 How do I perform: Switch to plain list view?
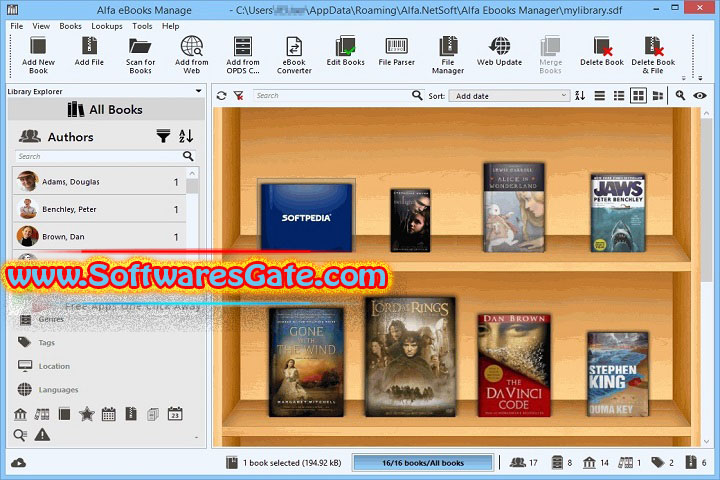(599, 96)
